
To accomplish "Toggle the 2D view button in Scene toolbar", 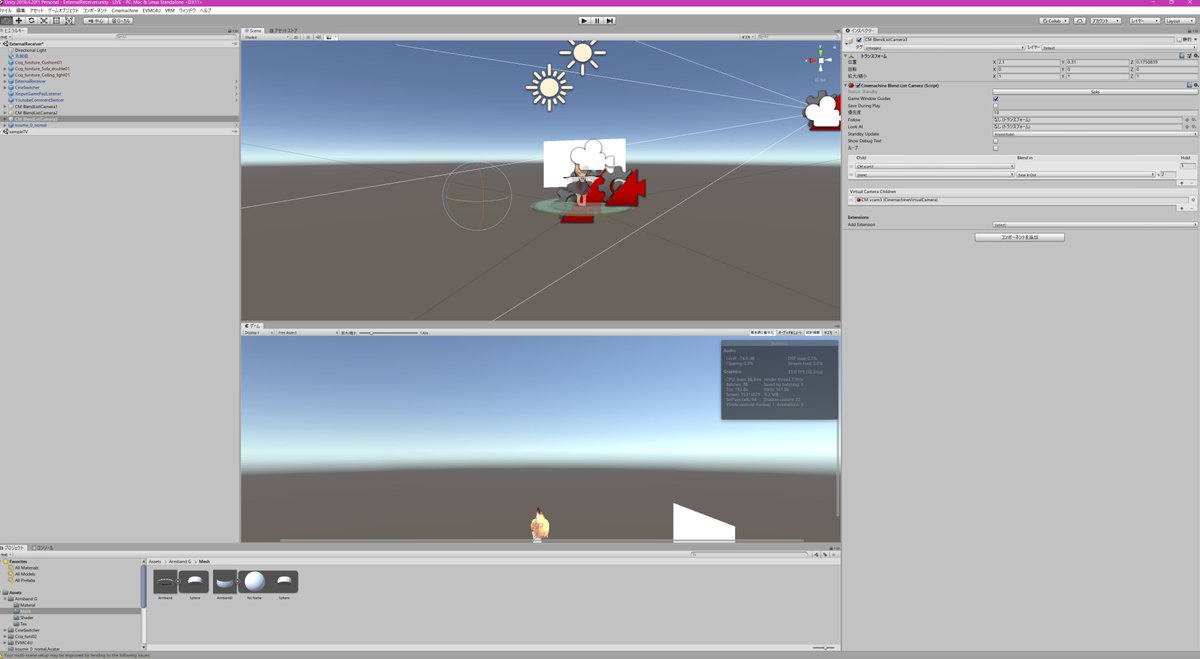I will (x=295, y=37).
